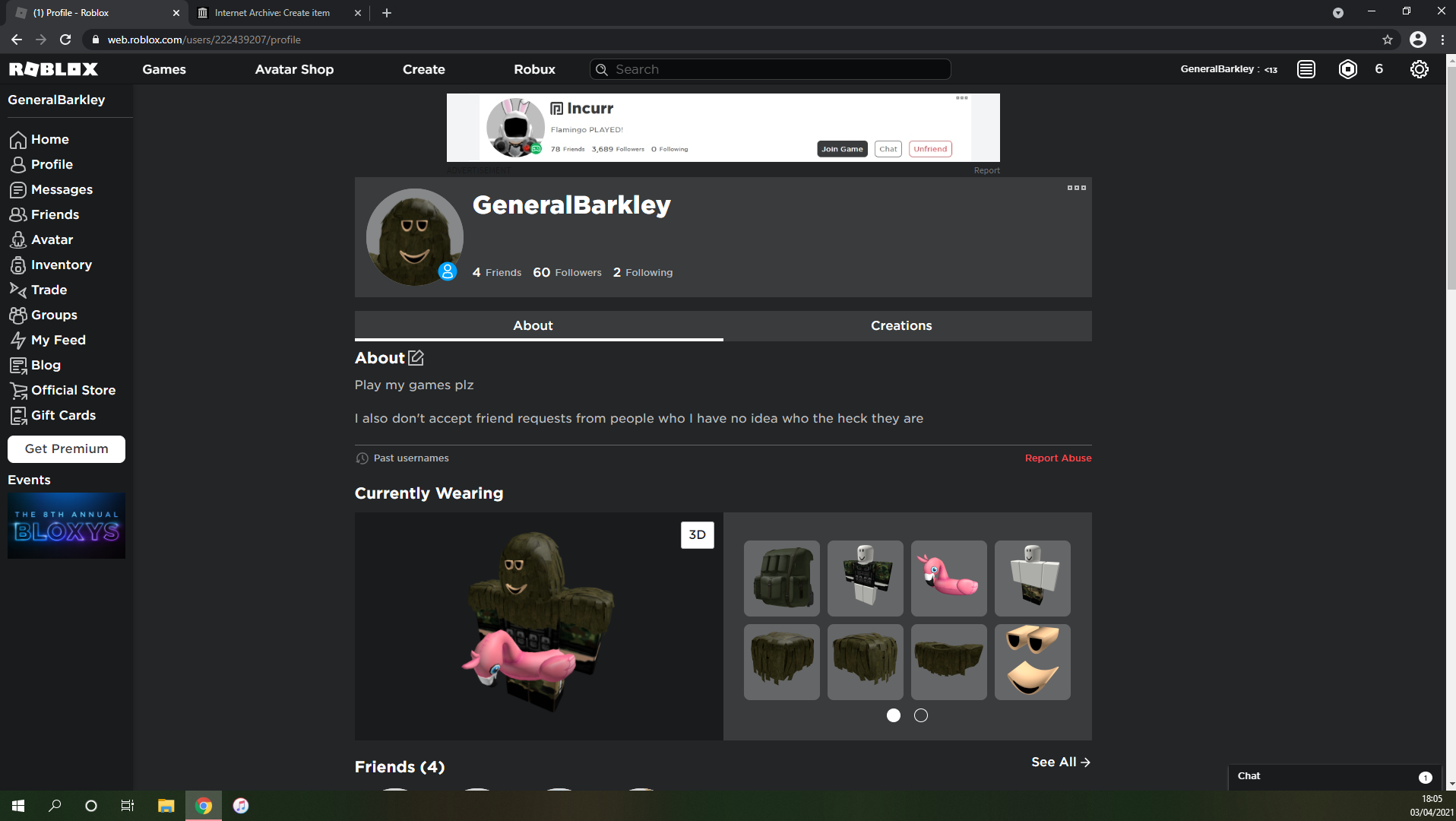Open the Trade page
The image size is (1456, 821).
pyautogui.click(x=38, y=290)
